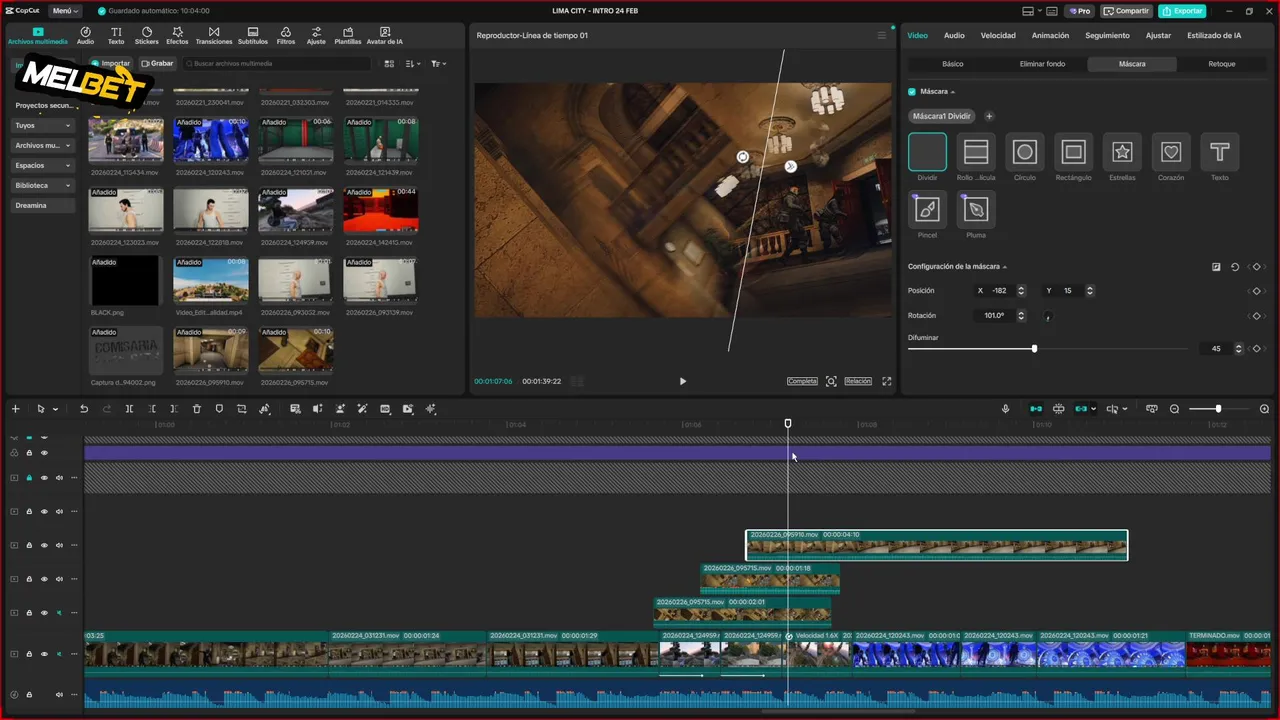Hide the purple effect track

[x=44, y=453]
